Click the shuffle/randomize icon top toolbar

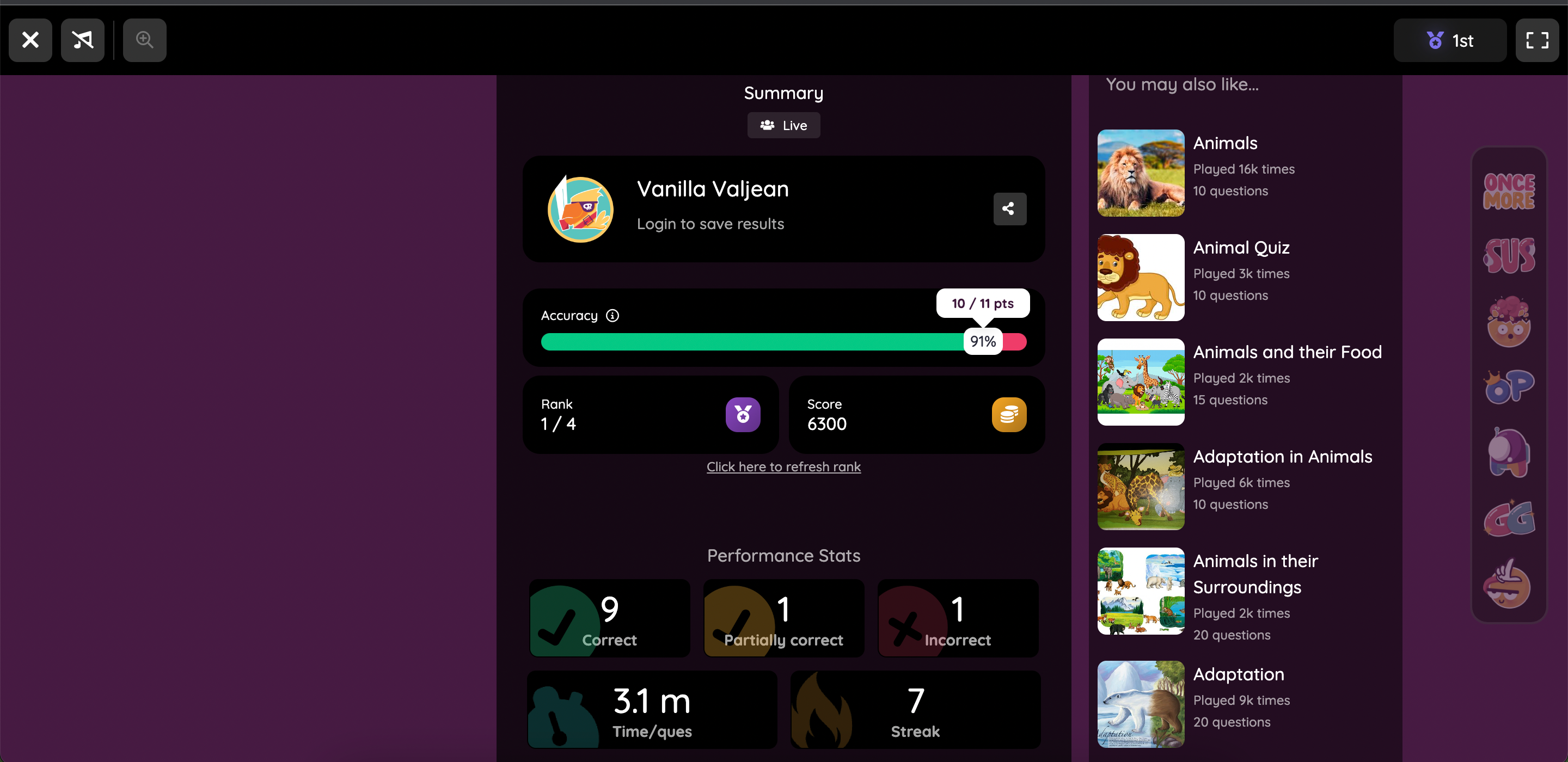[83, 40]
